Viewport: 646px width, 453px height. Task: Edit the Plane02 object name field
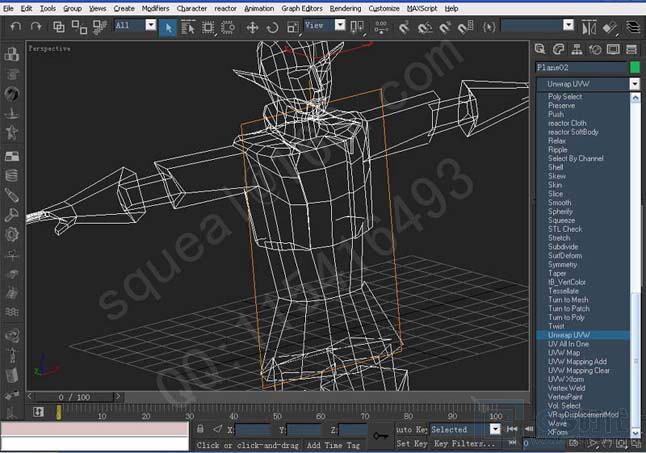581,68
